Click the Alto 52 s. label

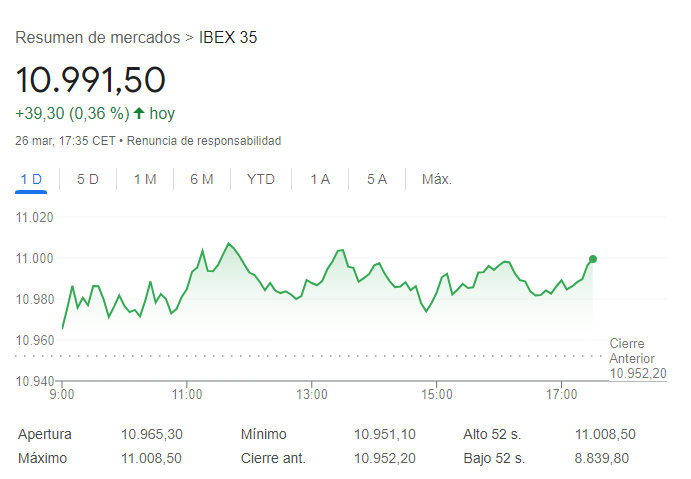pos(492,434)
